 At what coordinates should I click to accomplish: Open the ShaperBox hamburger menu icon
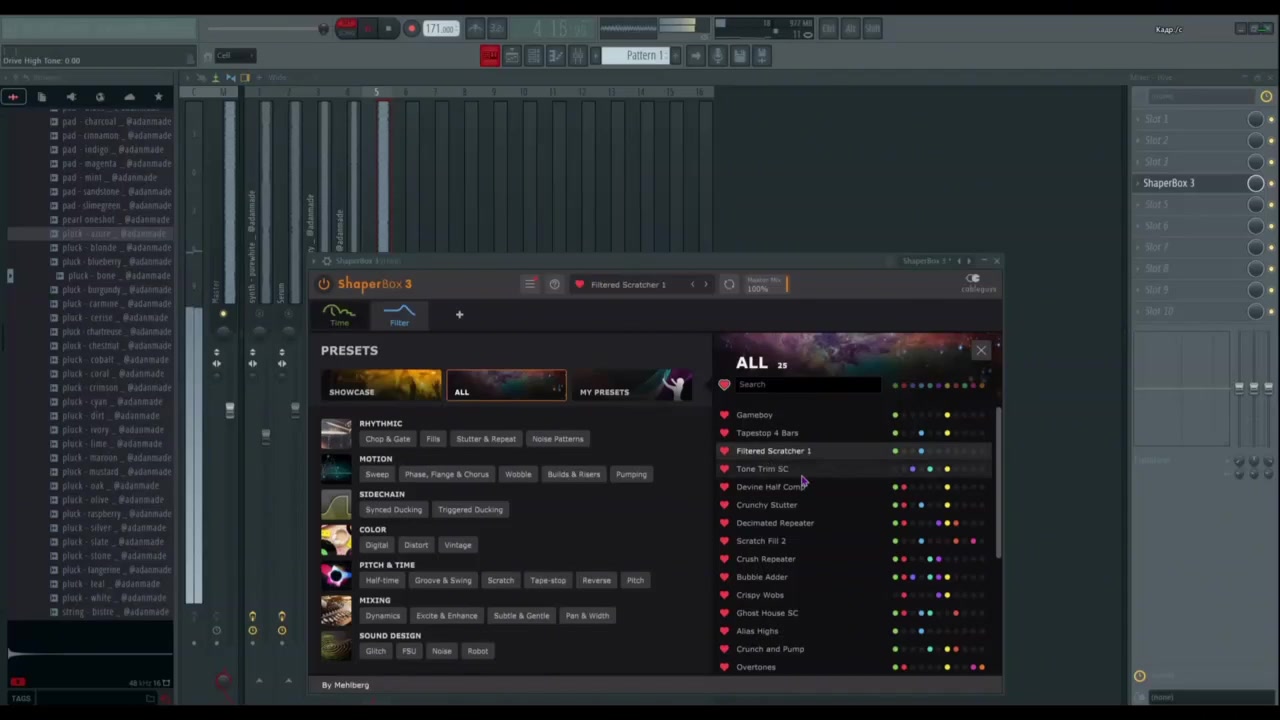coord(530,284)
